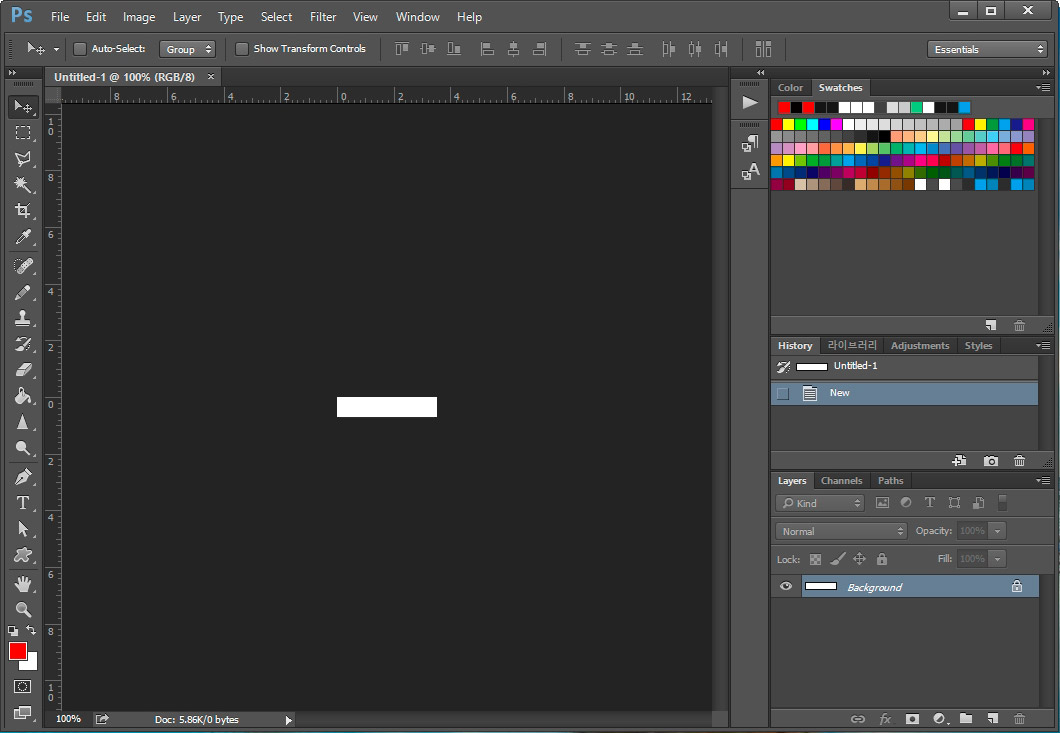Toggle Lock position icon
The image size is (1060, 733).
[x=859, y=559]
